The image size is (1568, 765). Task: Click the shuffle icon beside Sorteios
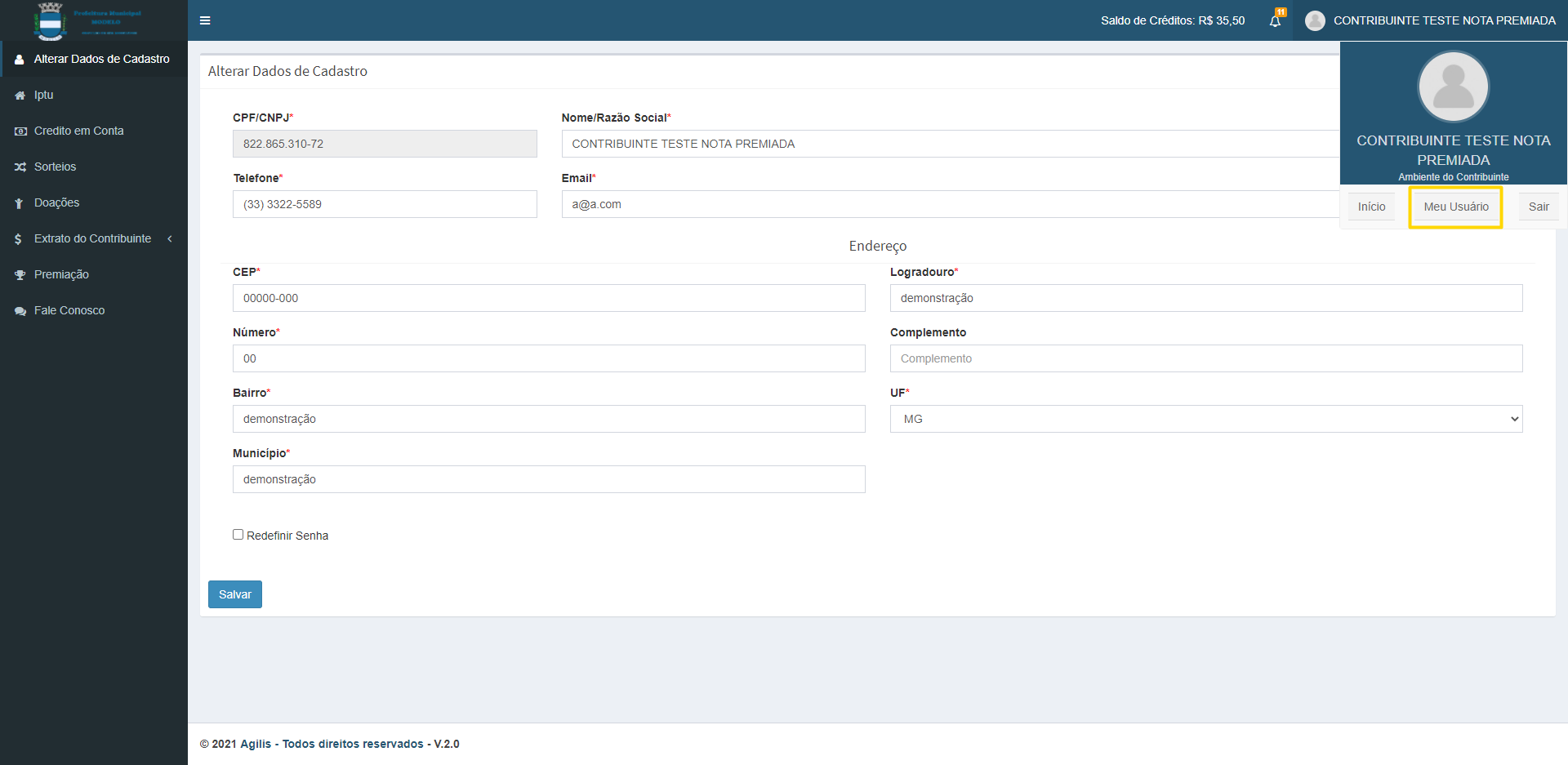click(20, 167)
